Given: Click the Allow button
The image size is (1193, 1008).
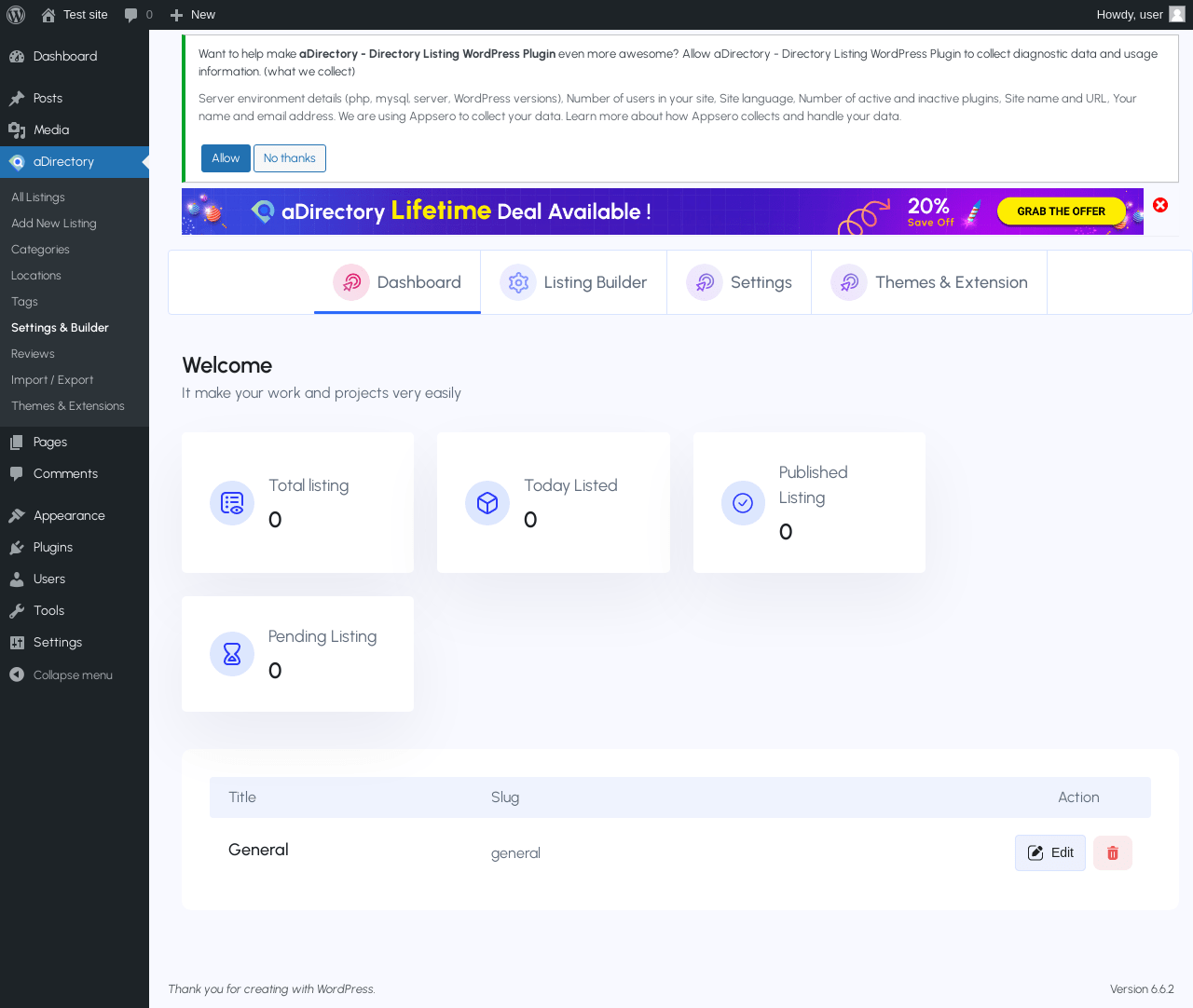Looking at the screenshot, I should pos(226,158).
